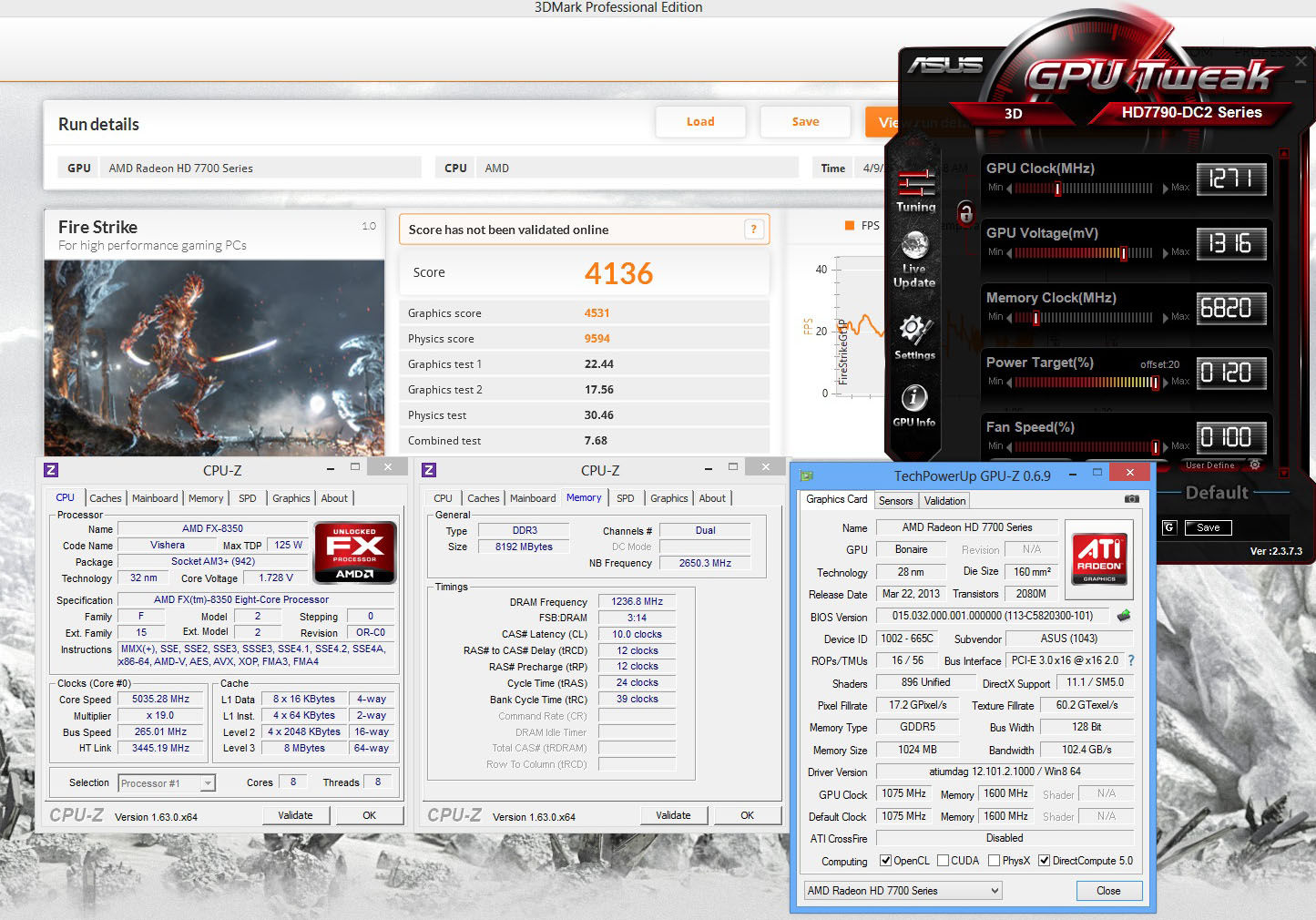Click the GPU Clock value field showing 1271
1316x920 pixels.
coord(1231,179)
